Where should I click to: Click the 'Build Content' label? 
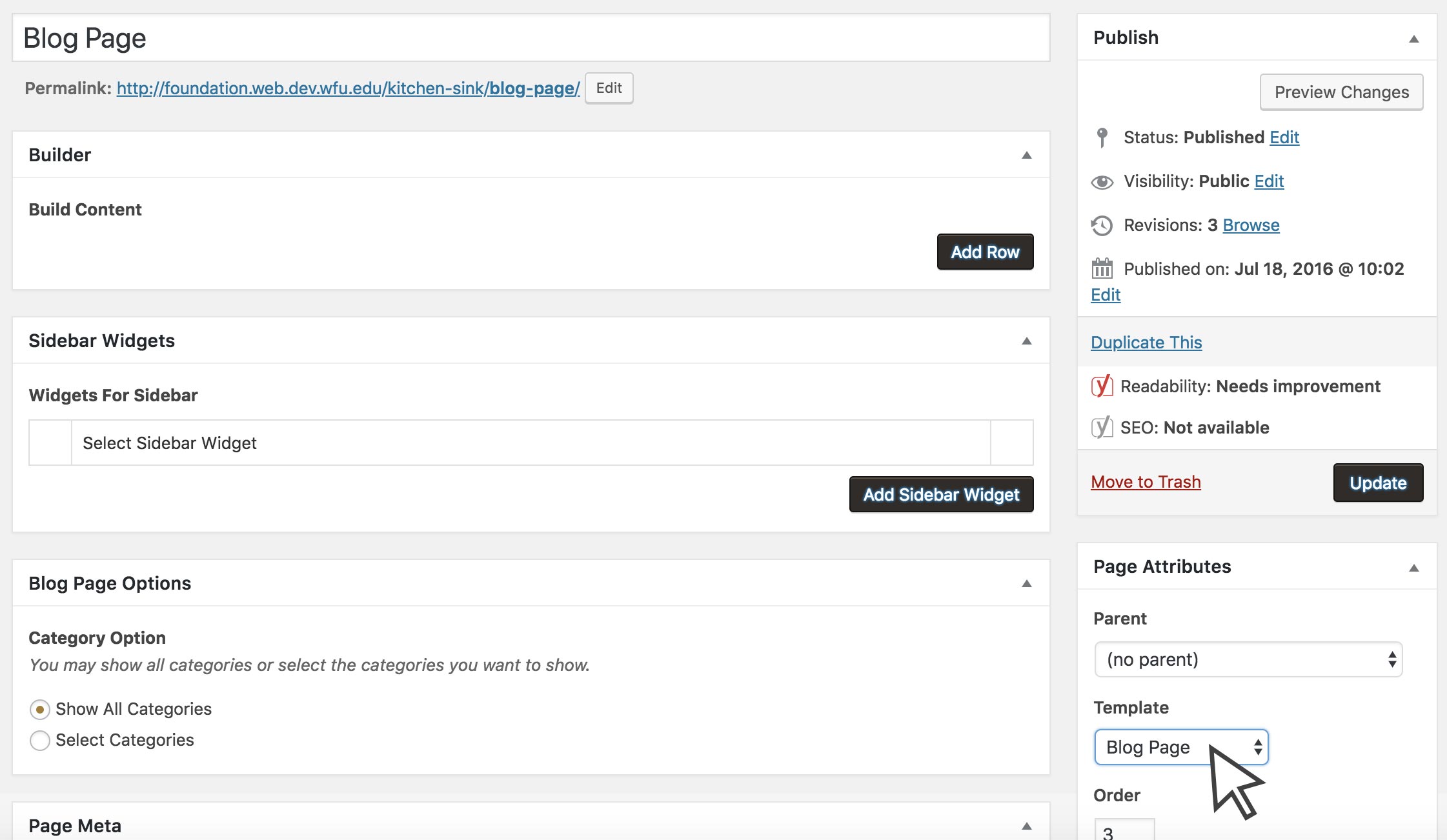click(x=85, y=210)
